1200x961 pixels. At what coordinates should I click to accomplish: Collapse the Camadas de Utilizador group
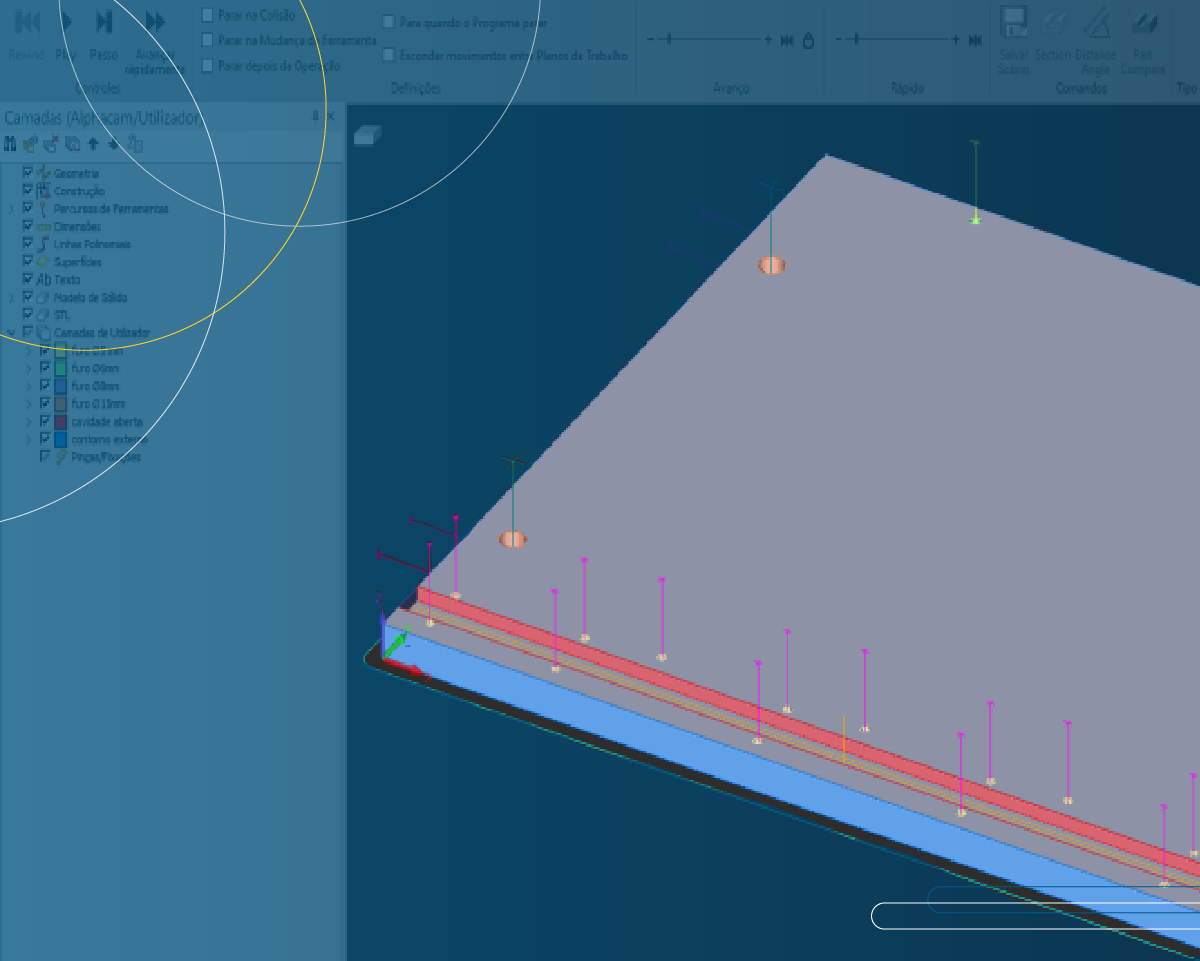point(12,332)
